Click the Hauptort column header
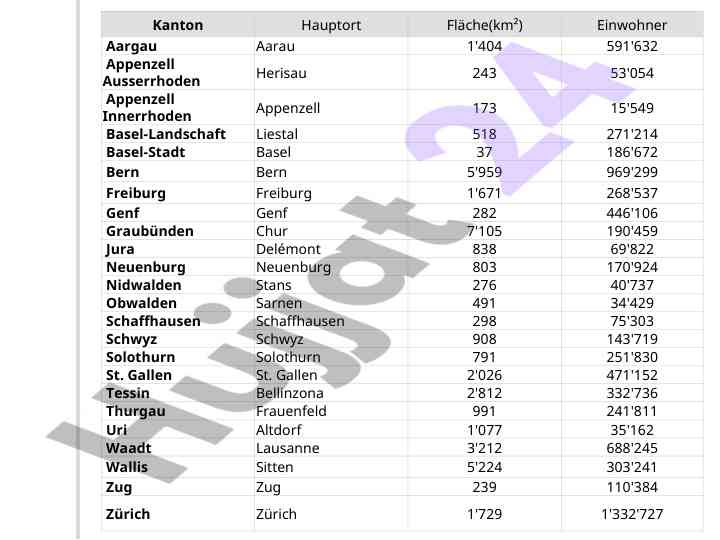 [x=331, y=25]
